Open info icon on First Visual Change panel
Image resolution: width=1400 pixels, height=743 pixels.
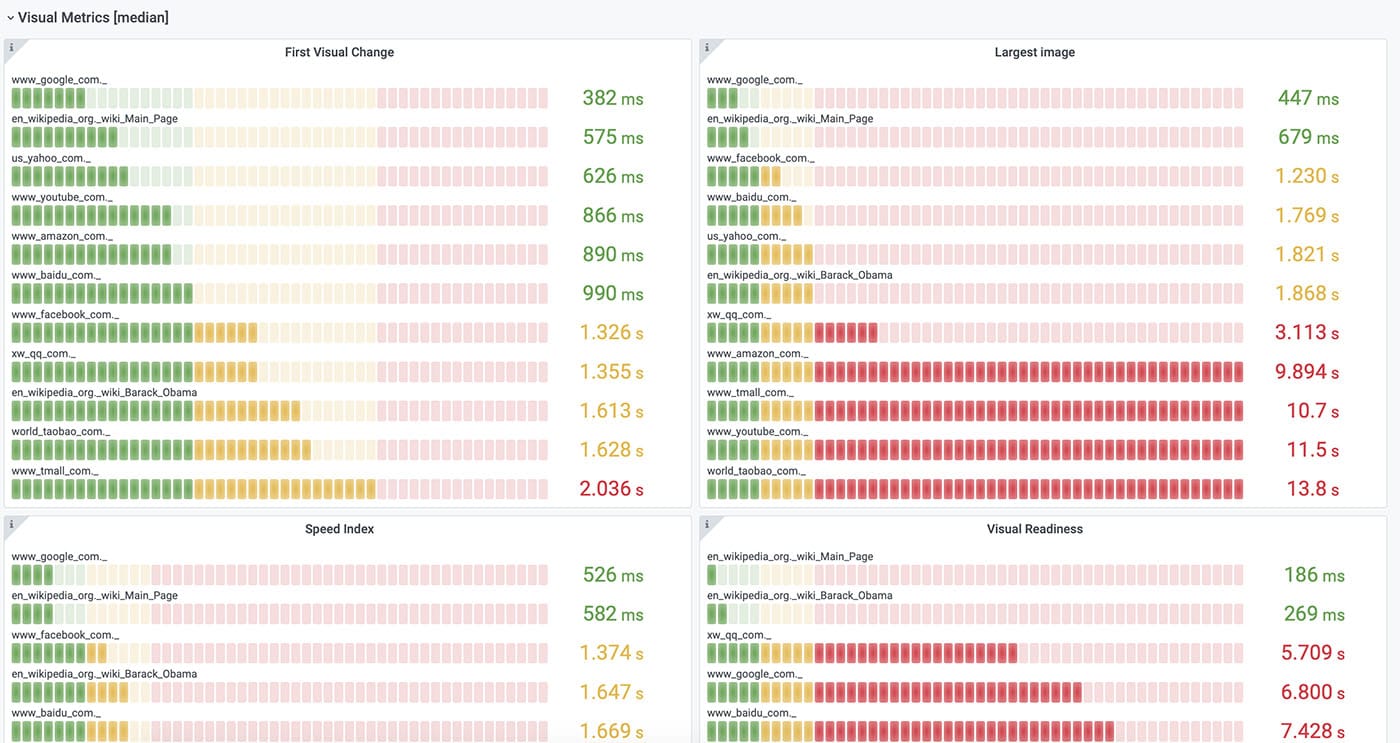pos(11,47)
